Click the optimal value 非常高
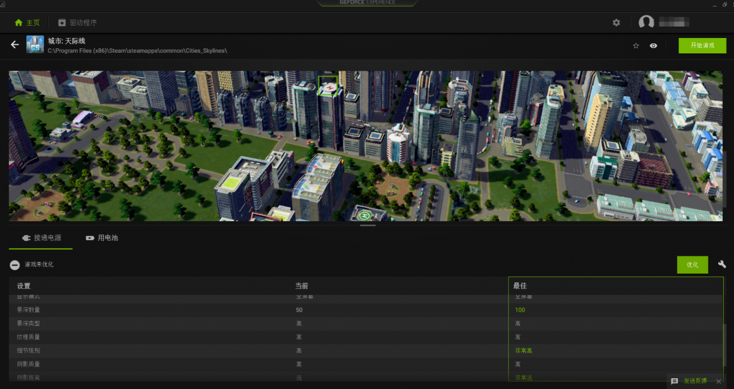 [x=524, y=351]
